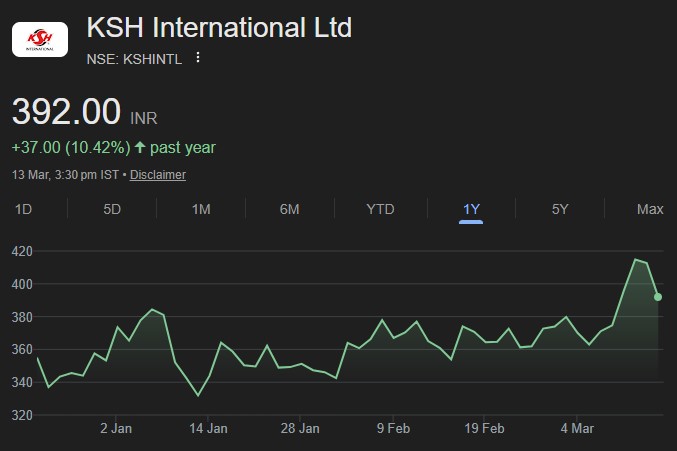Click the +37.00 (10.42%) change text
677x451 pixels.
coord(71,148)
